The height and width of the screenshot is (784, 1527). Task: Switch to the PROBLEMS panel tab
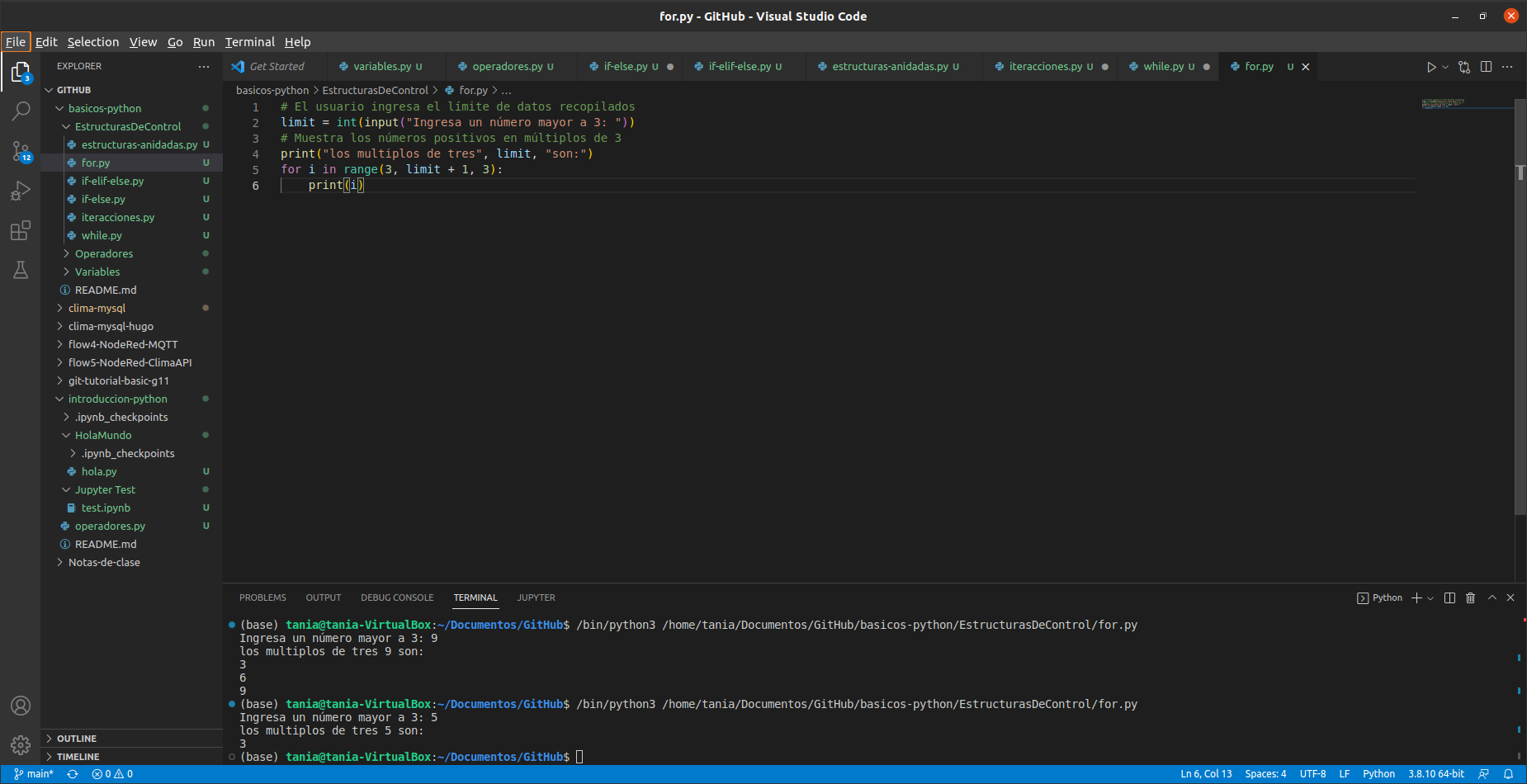(x=262, y=597)
